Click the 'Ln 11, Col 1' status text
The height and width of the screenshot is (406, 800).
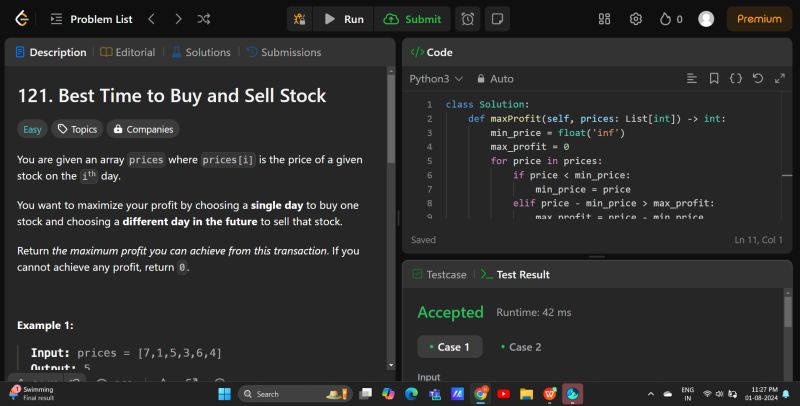pos(758,240)
